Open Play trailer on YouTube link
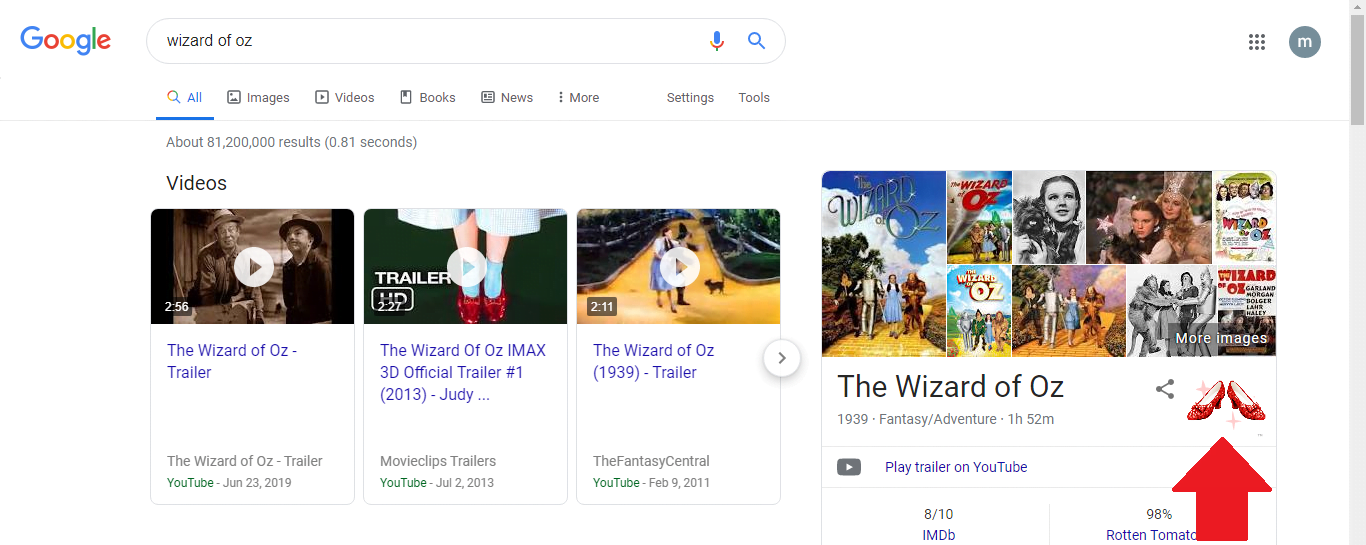The width and height of the screenshot is (1366, 545). pos(956,467)
